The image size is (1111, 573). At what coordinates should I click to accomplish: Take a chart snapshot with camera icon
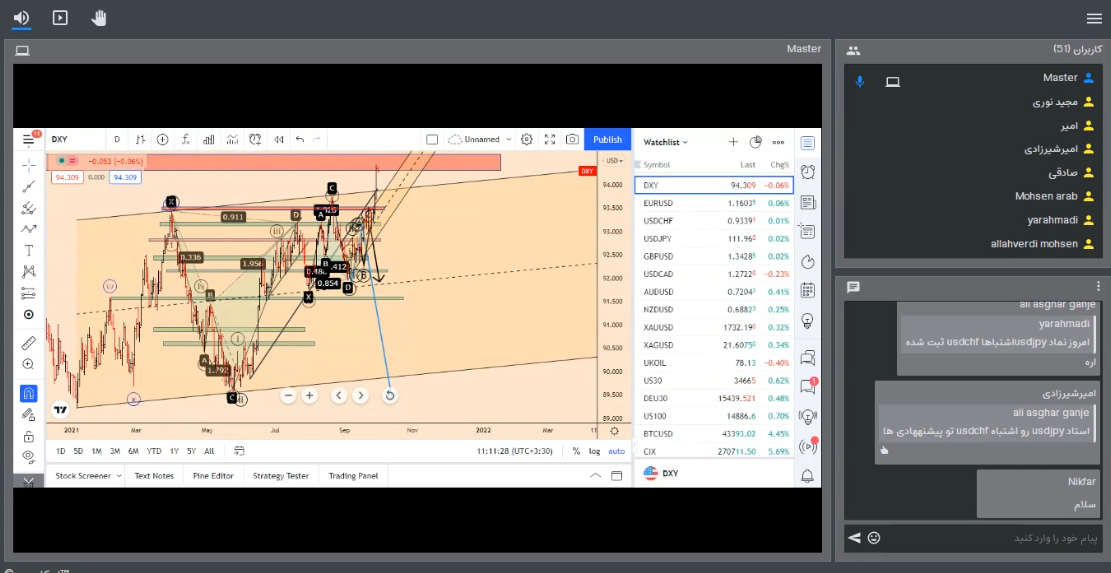point(572,140)
